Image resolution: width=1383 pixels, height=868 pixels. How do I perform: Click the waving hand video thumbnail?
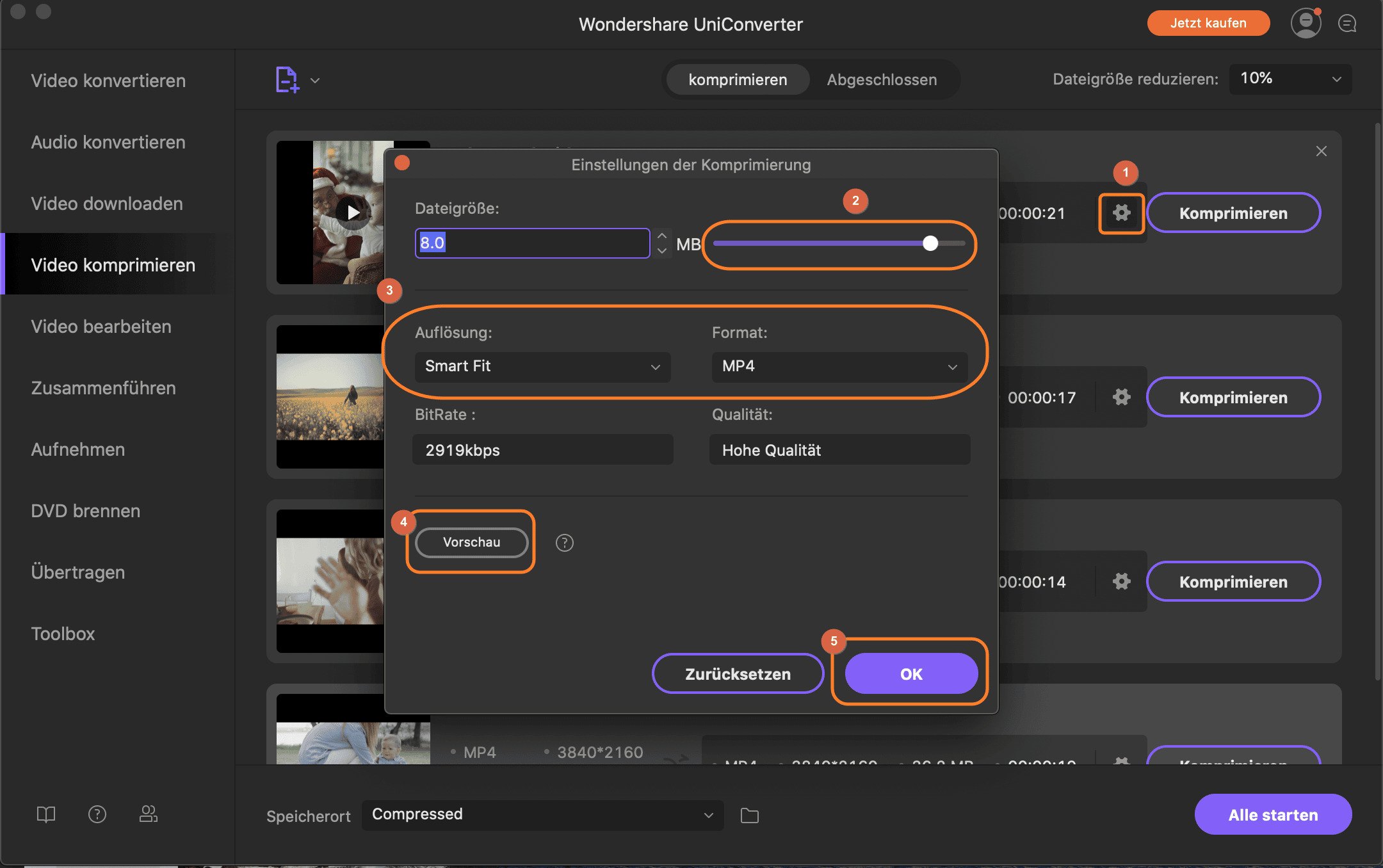coord(330,581)
